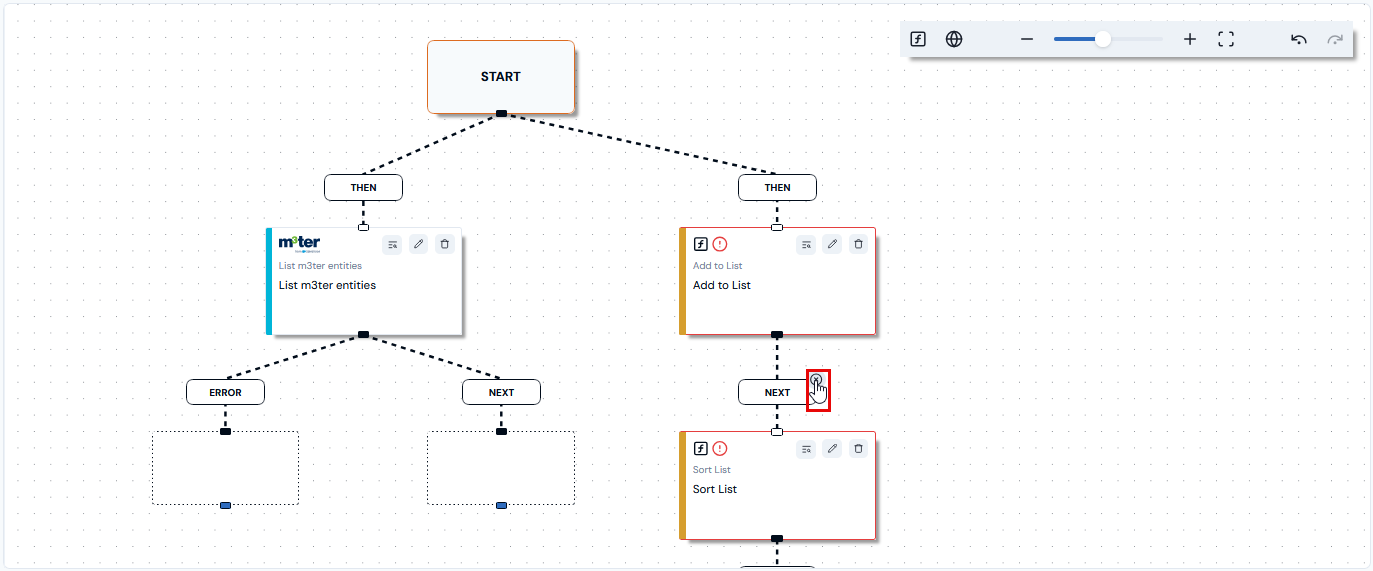Click the ERROR branch label
This screenshot has height=571, width=1373.
(x=225, y=392)
